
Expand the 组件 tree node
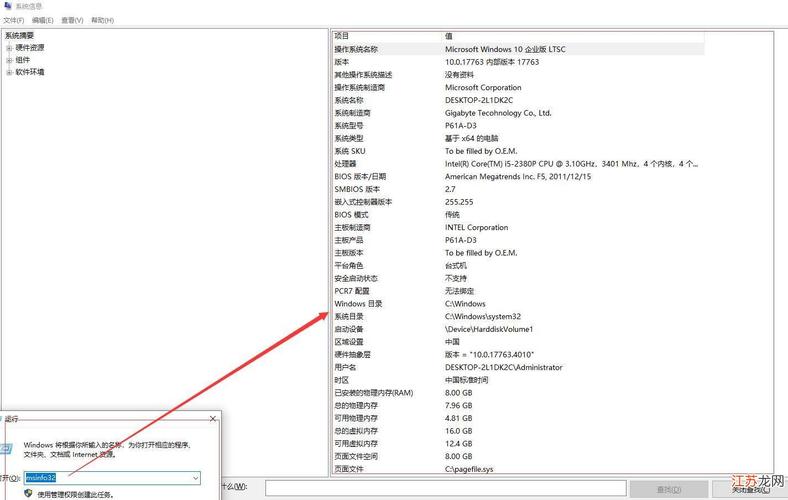(x=9, y=60)
